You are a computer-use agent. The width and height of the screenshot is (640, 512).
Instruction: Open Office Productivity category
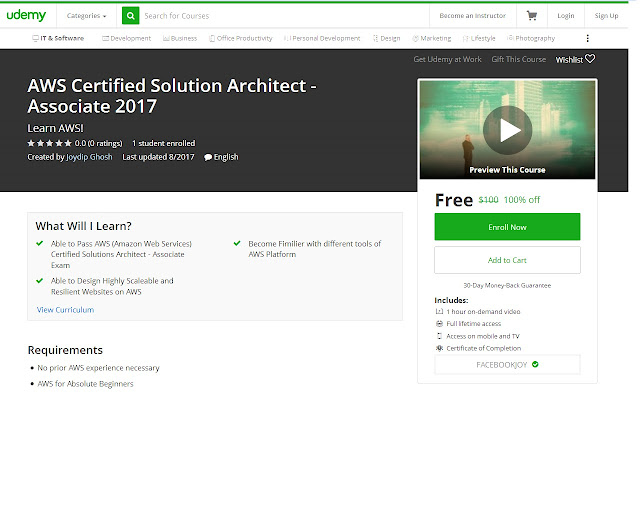241,38
